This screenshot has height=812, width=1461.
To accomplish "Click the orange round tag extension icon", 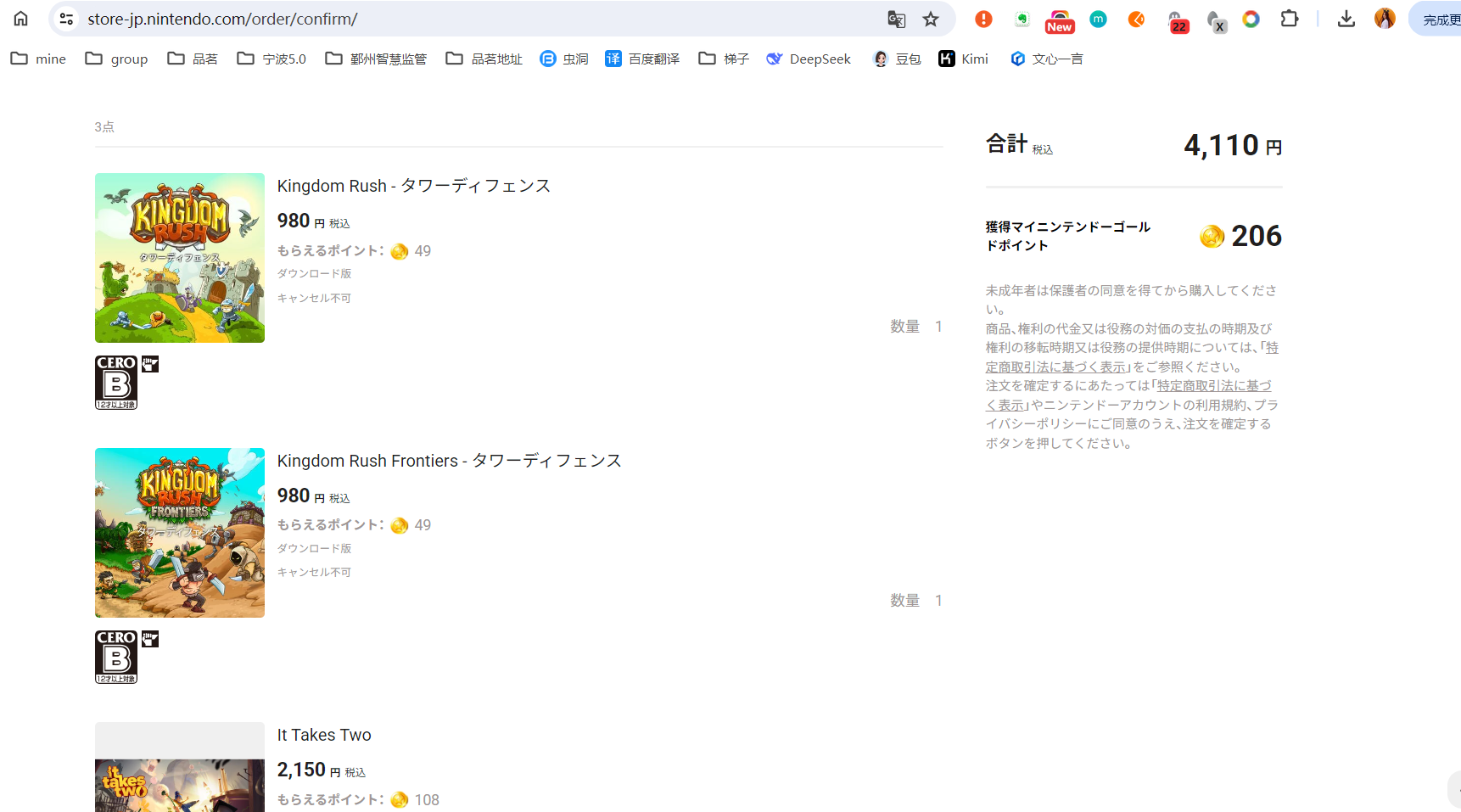I will [x=1136, y=19].
